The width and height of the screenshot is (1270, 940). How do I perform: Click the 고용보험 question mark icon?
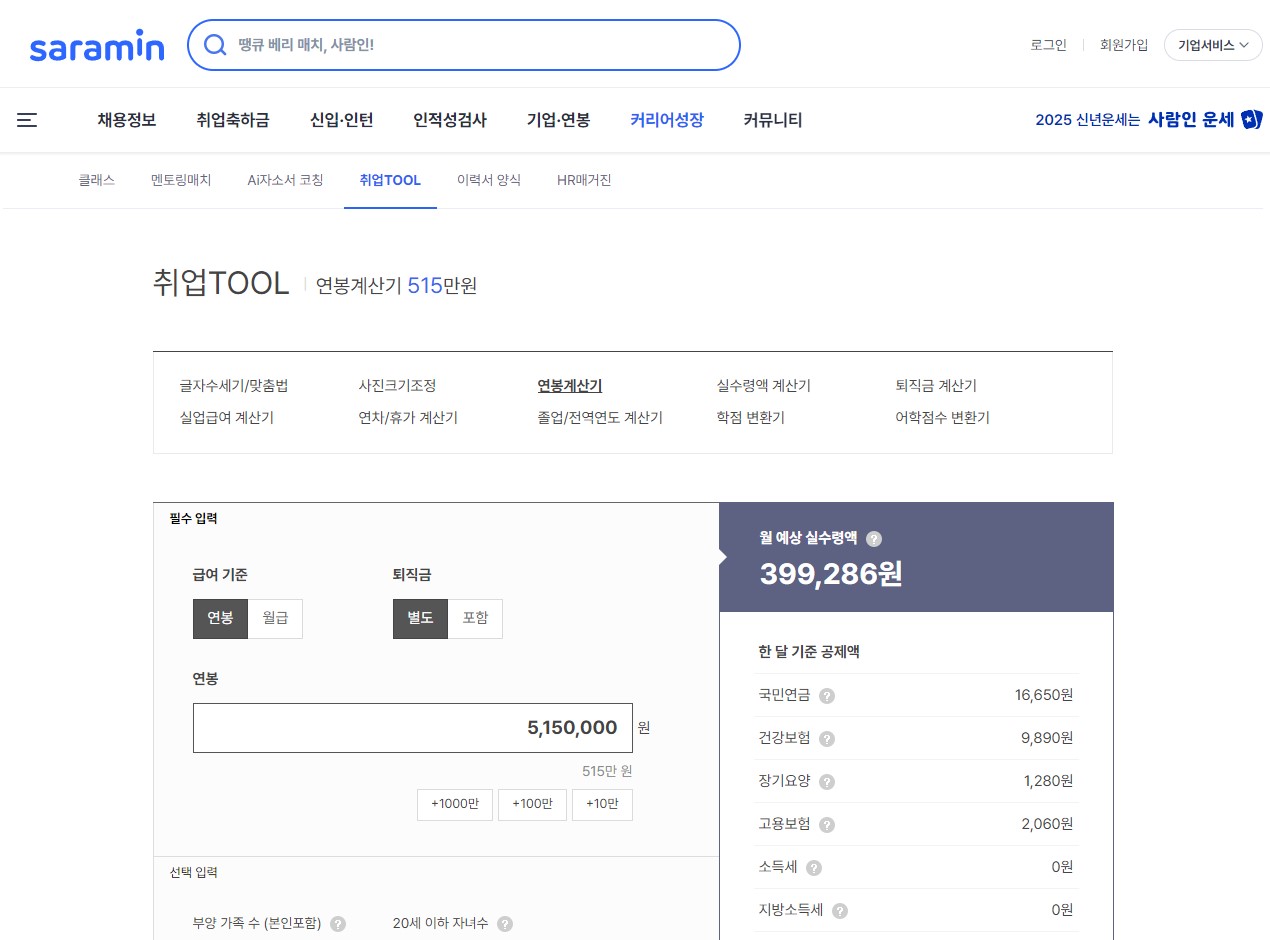[x=826, y=824]
